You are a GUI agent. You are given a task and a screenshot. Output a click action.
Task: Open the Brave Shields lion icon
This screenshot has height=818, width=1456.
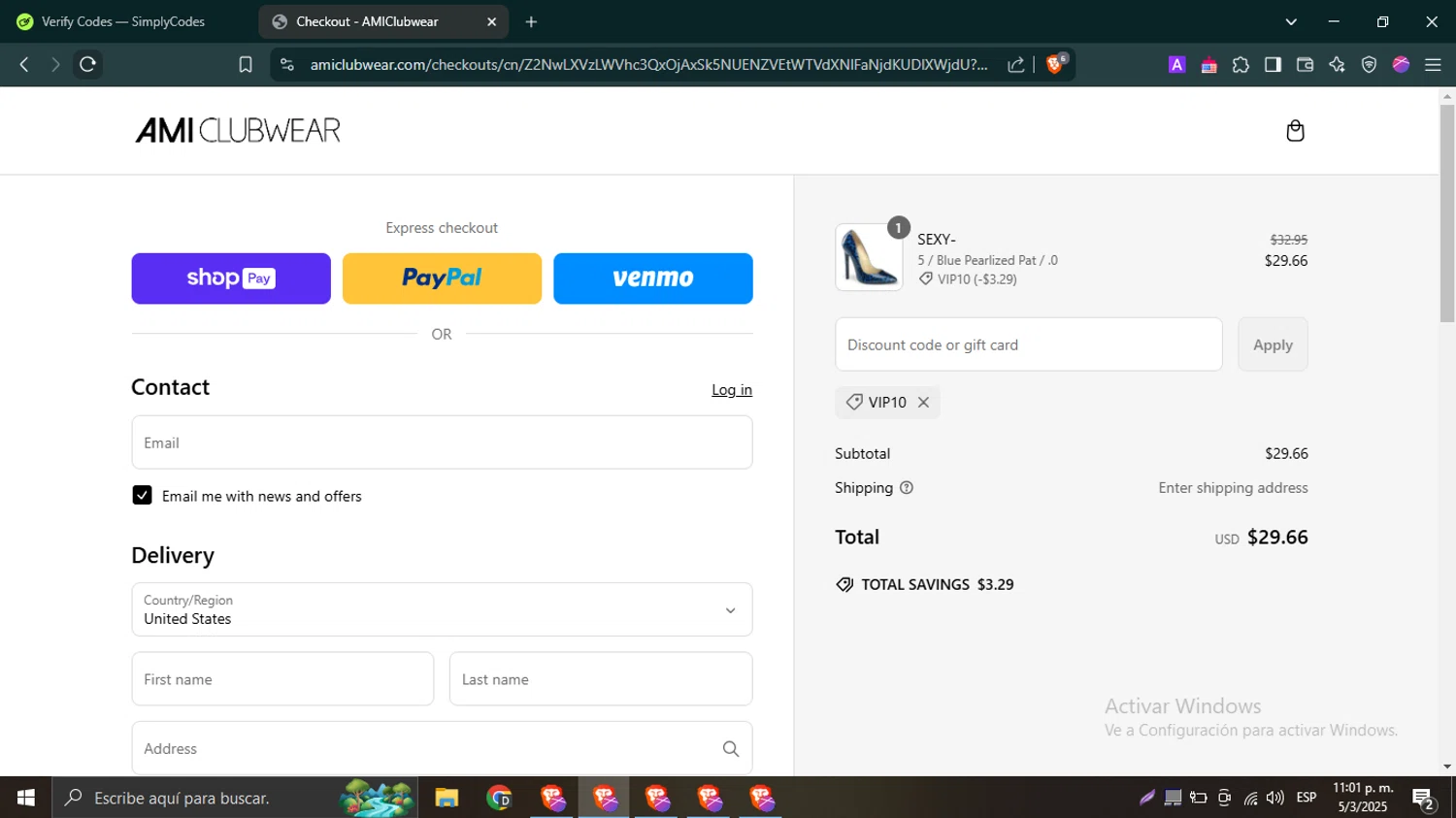(x=1056, y=64)
